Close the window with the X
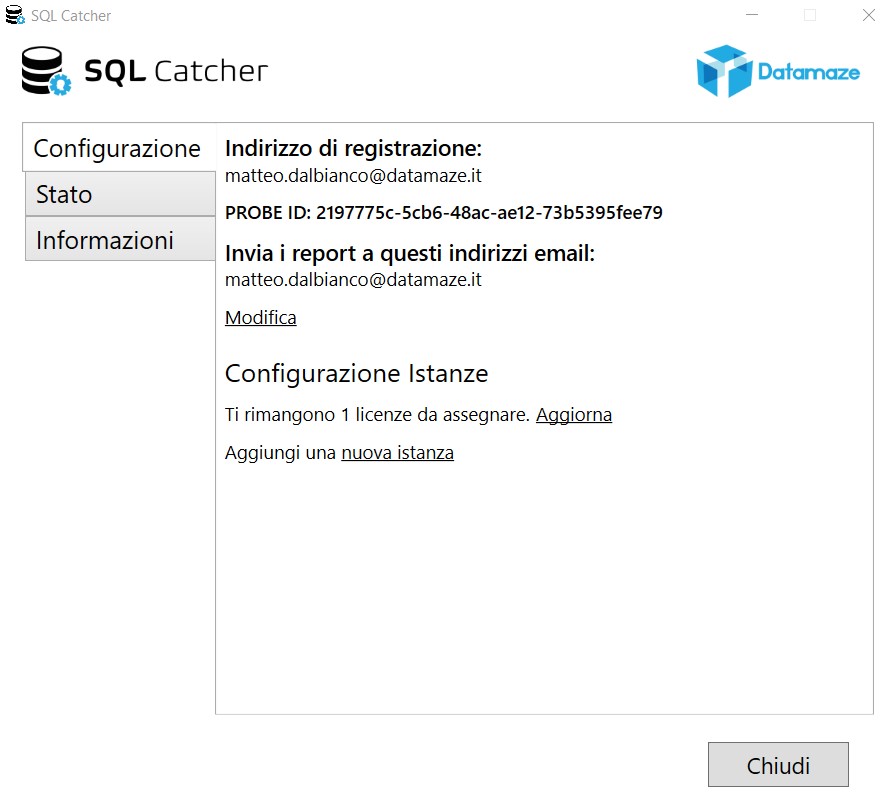The image size is (896, 798). click(x=869, y=15)
